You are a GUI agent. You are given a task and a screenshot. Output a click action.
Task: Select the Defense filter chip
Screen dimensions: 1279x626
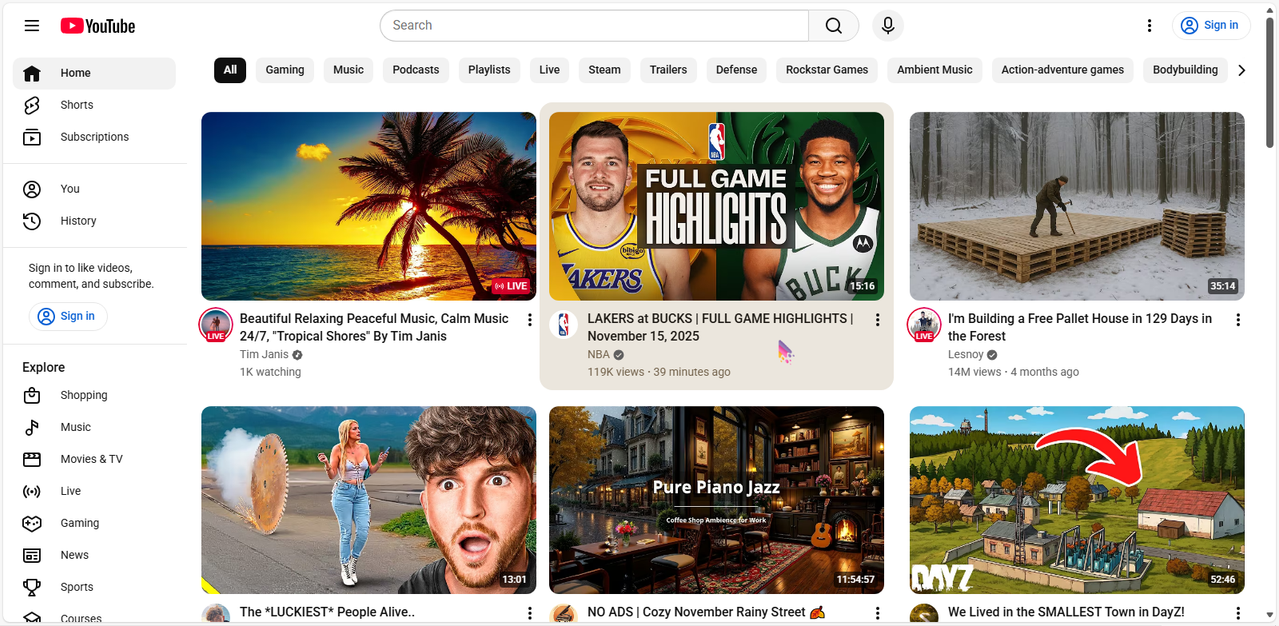coord(736,70)
